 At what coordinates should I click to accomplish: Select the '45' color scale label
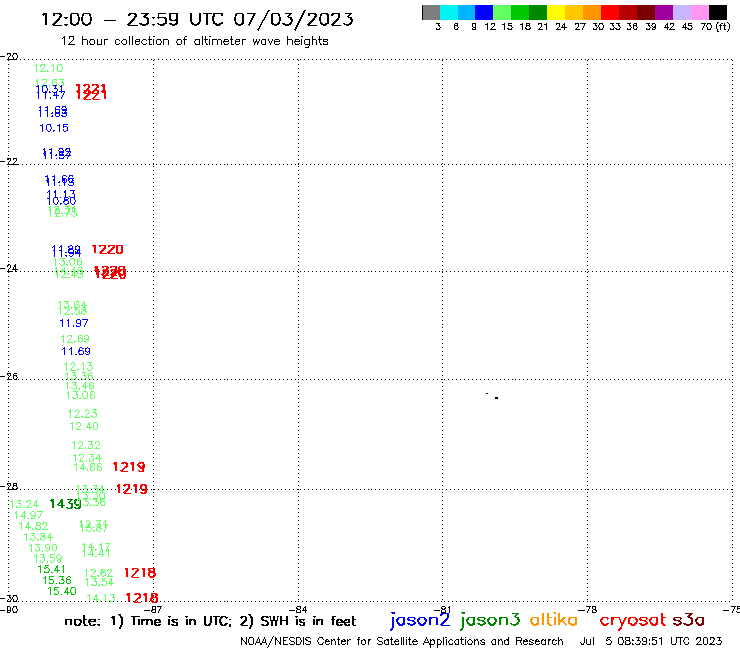tap(687, 26)
